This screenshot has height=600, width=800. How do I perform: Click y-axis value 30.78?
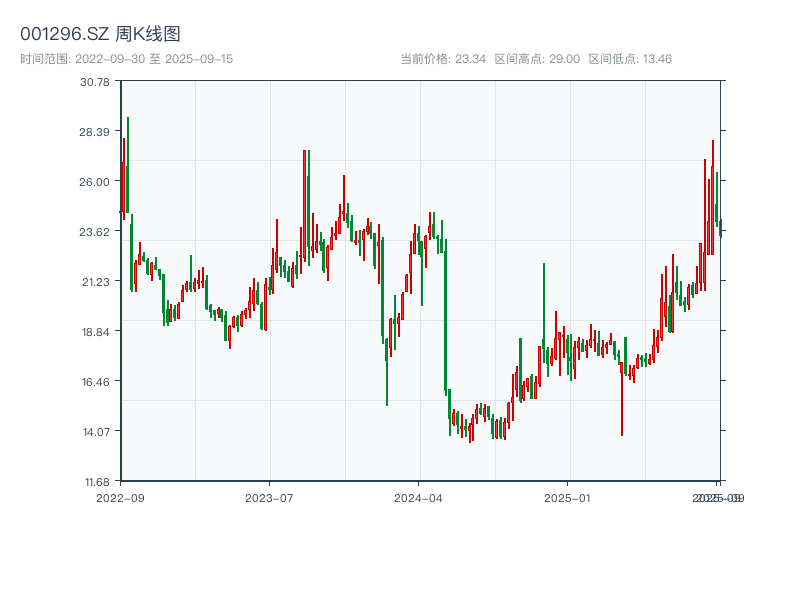click(95, 82)
